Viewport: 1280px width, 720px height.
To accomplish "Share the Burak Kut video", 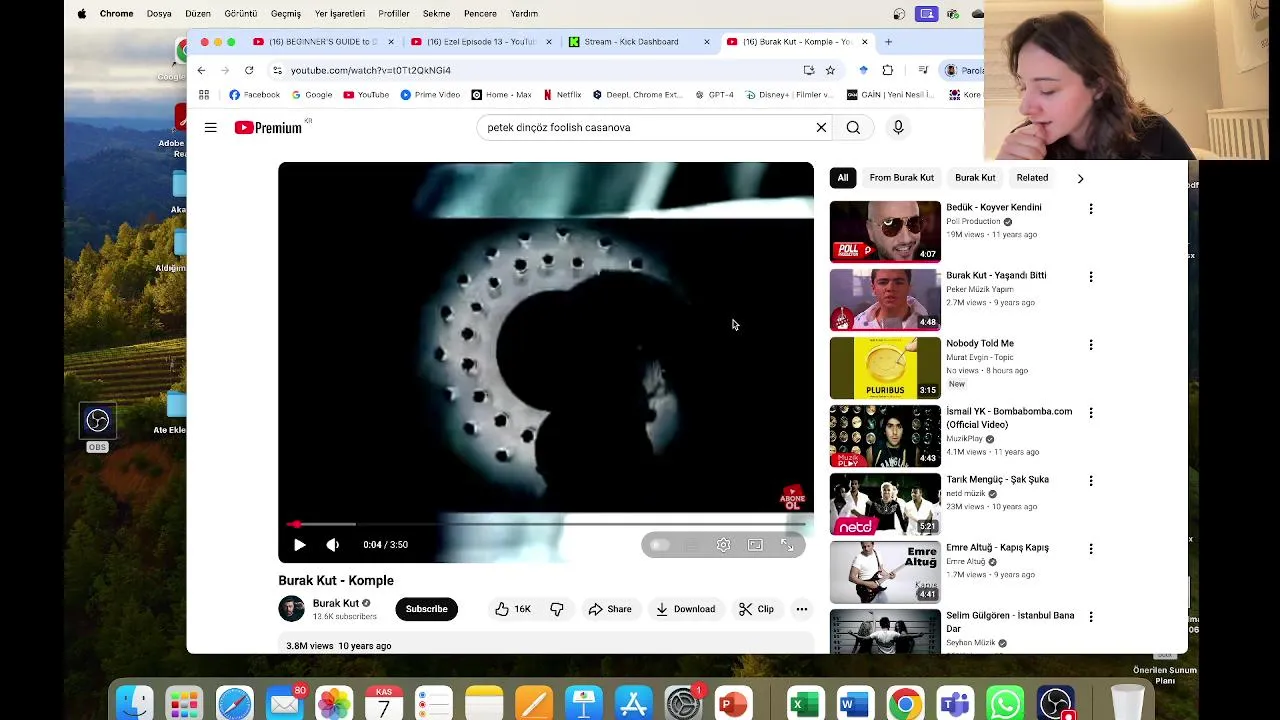I will 610,609.
